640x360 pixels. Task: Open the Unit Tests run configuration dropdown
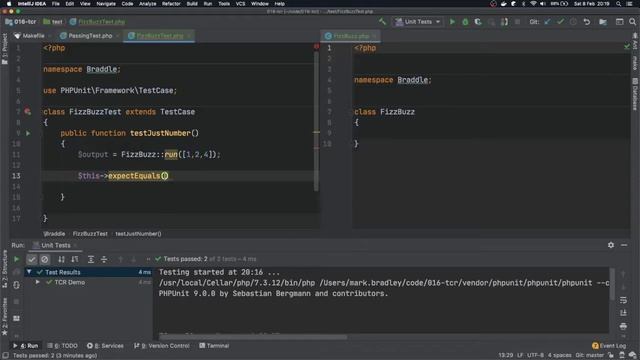coord(418,22)
